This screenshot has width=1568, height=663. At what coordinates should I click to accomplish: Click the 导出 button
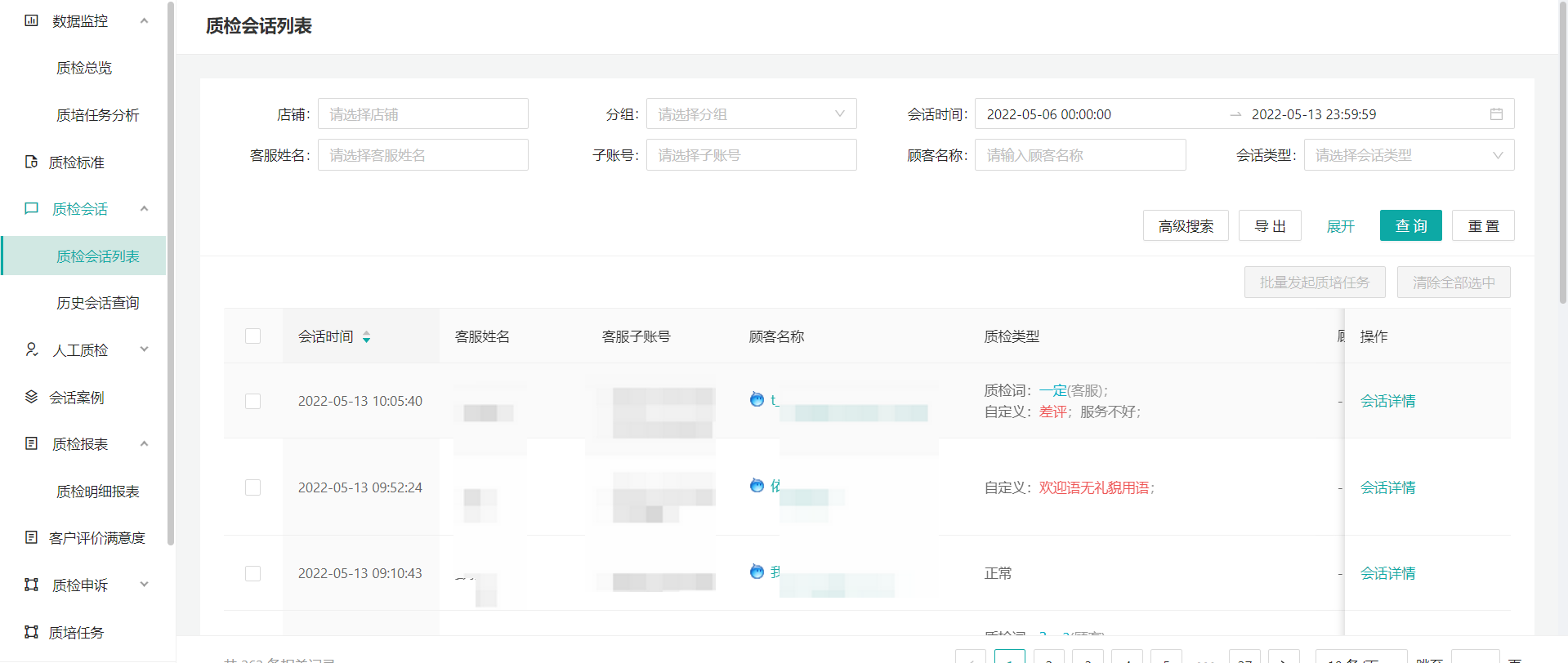(x=1270, y=226)
